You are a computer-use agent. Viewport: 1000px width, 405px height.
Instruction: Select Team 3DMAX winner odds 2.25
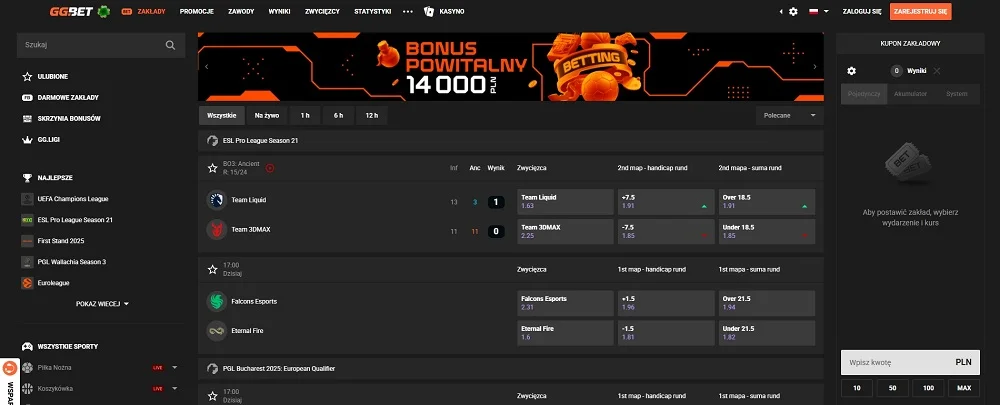[x=565, y=232]
